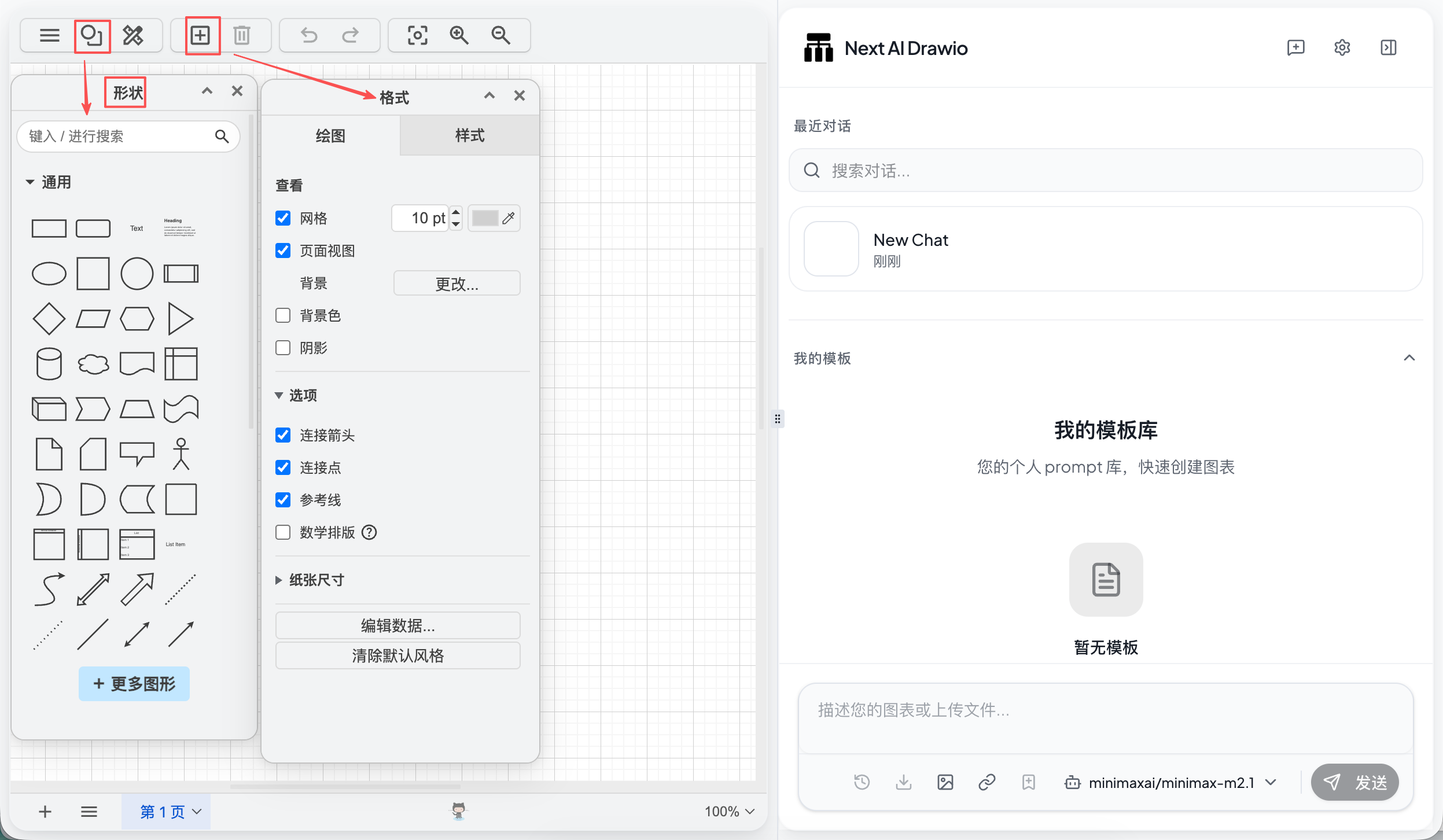Start a new chat with plus message icon
Viewport: 1443px width, 840px height.
tap(1296, 47)
